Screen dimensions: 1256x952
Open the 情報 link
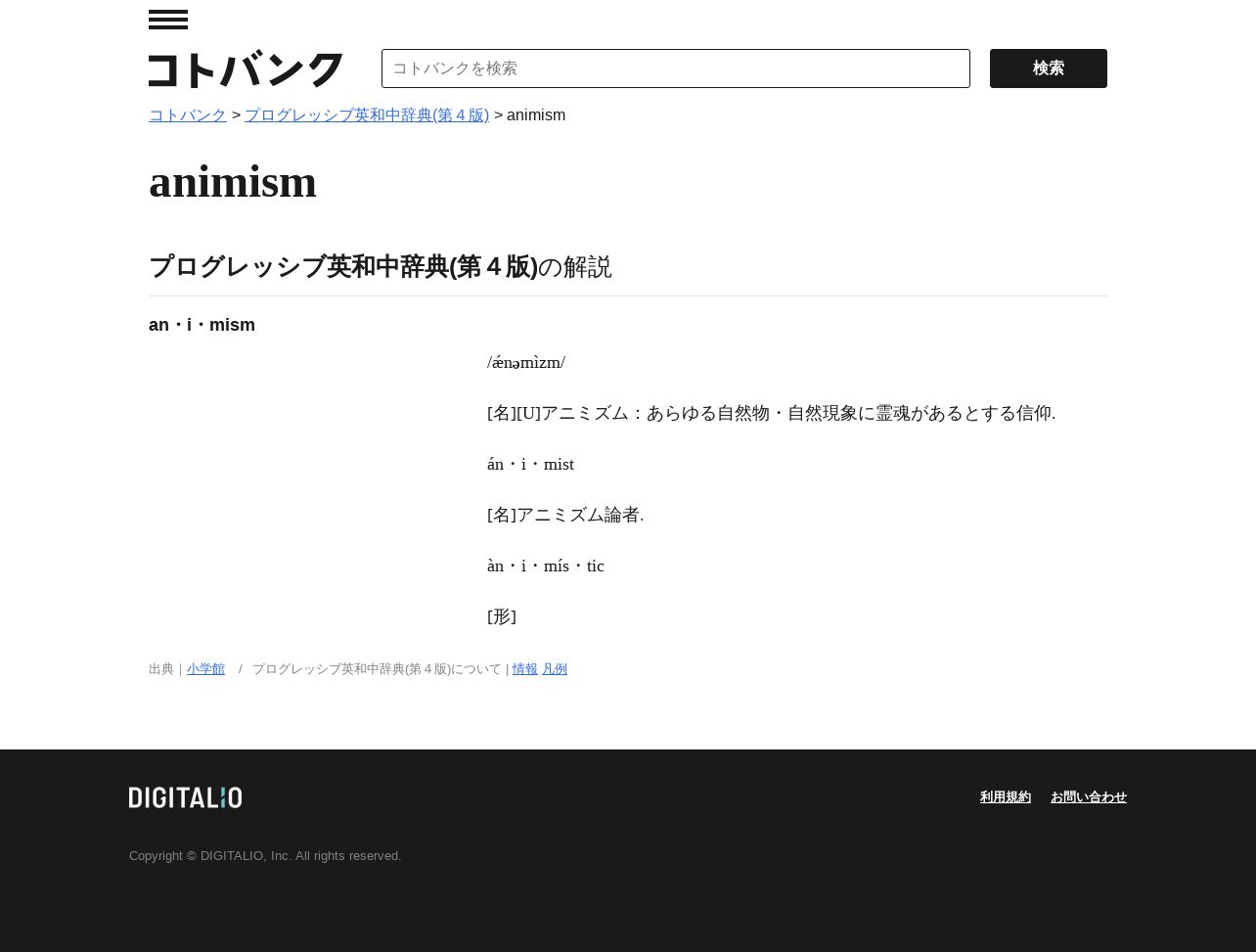(x=525, y=669)
